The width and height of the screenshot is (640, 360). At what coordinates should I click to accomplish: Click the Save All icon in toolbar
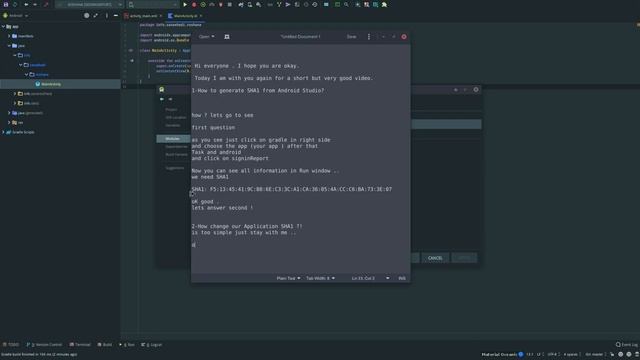click(x=6, y=4)
